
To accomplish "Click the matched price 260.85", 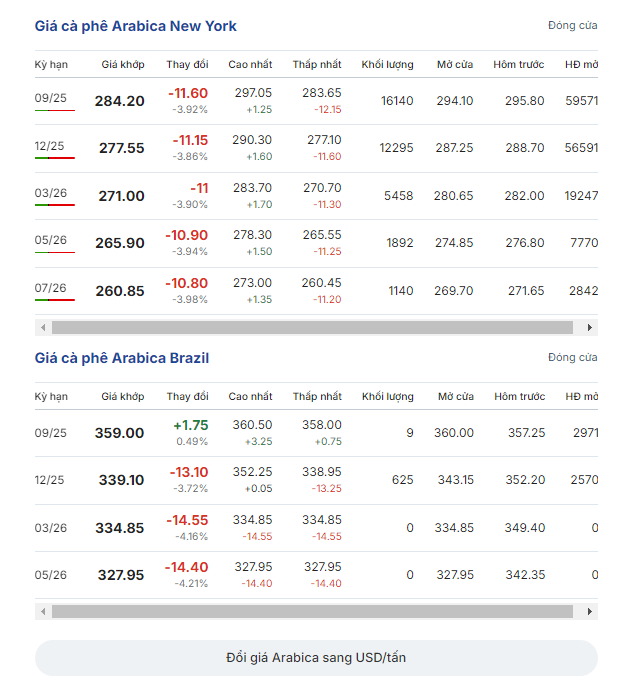I will point(120,291).
